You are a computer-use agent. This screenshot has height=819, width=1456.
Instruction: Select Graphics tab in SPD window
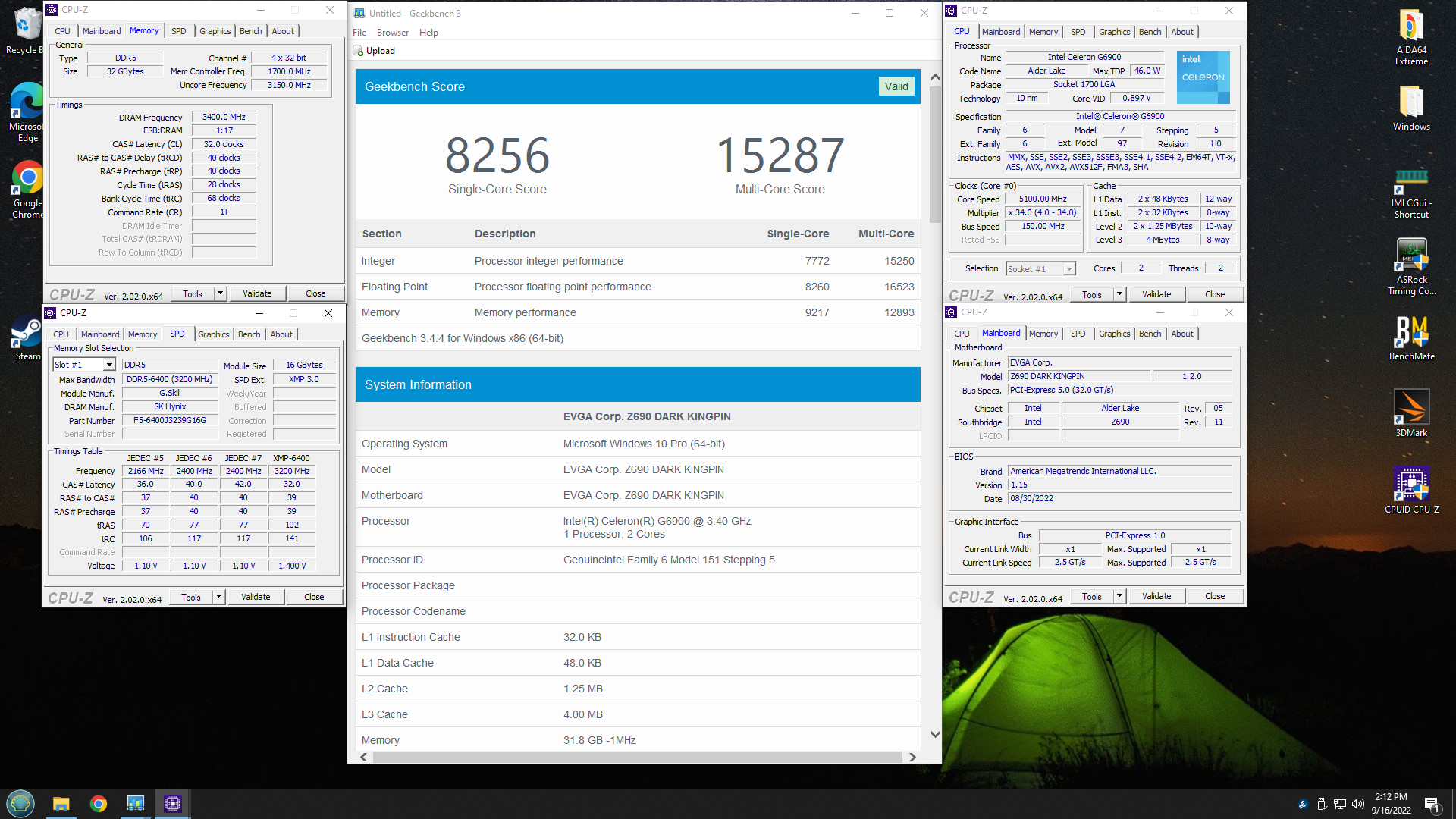(x=213, y=334)
